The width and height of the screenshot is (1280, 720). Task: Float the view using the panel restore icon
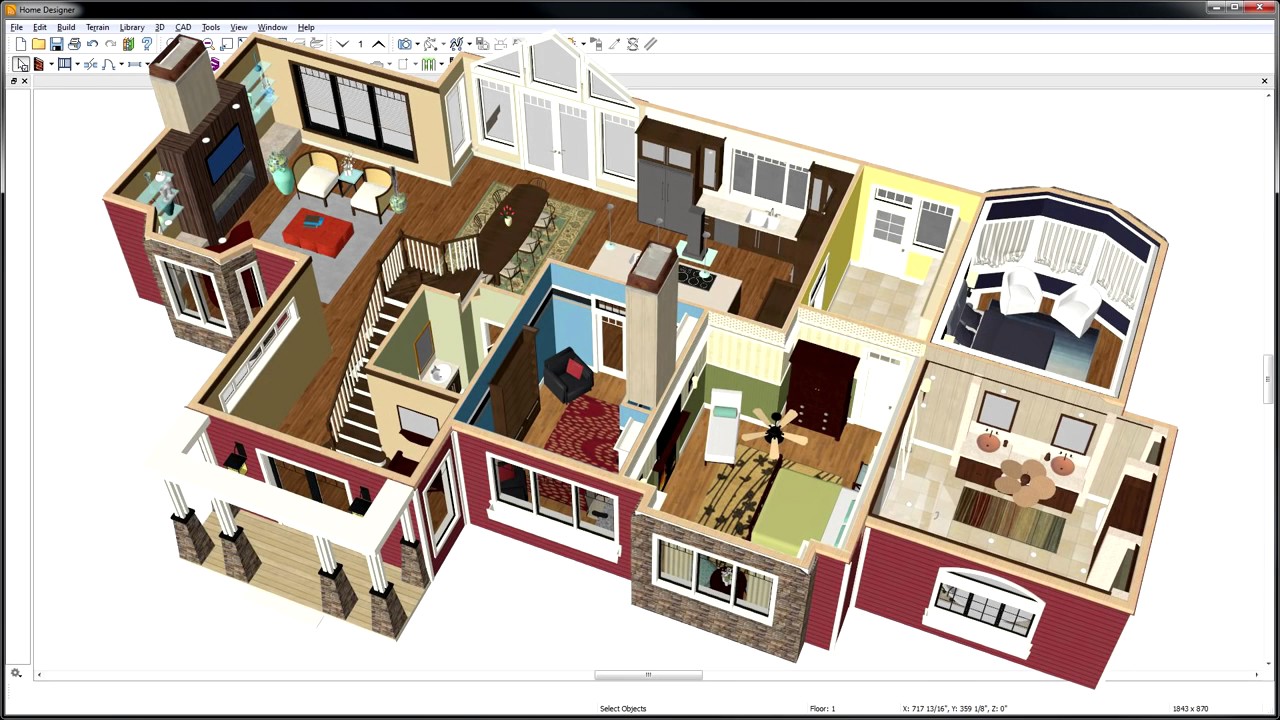click(14, 81)
